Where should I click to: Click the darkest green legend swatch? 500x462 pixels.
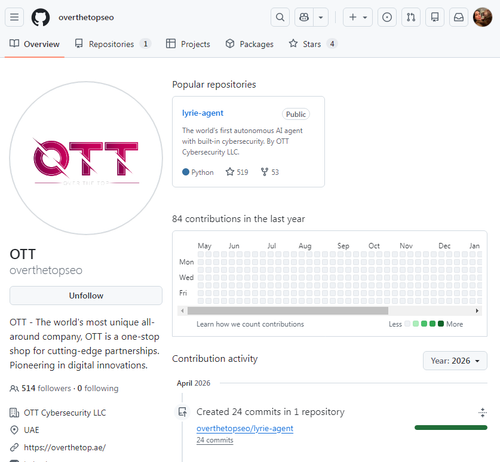pos(441,324)
